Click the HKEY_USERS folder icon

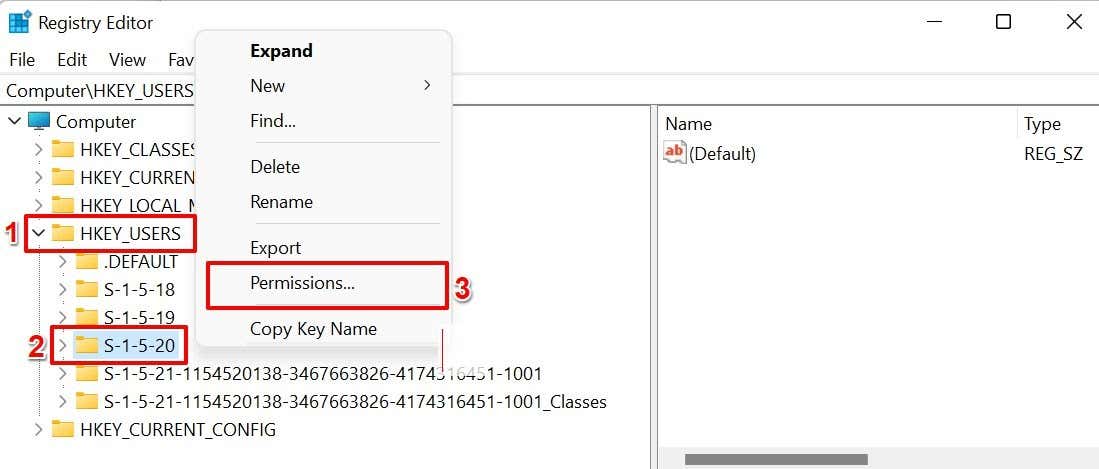pos(63,233)
